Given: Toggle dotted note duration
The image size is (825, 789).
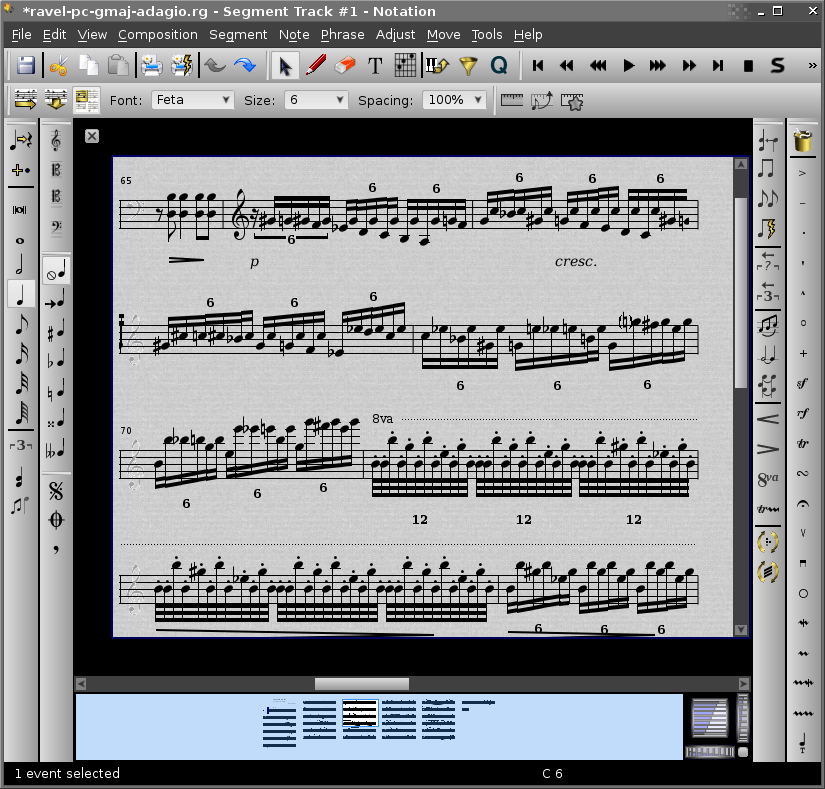Looking at the screenshot, I should [x=22, y=170].
